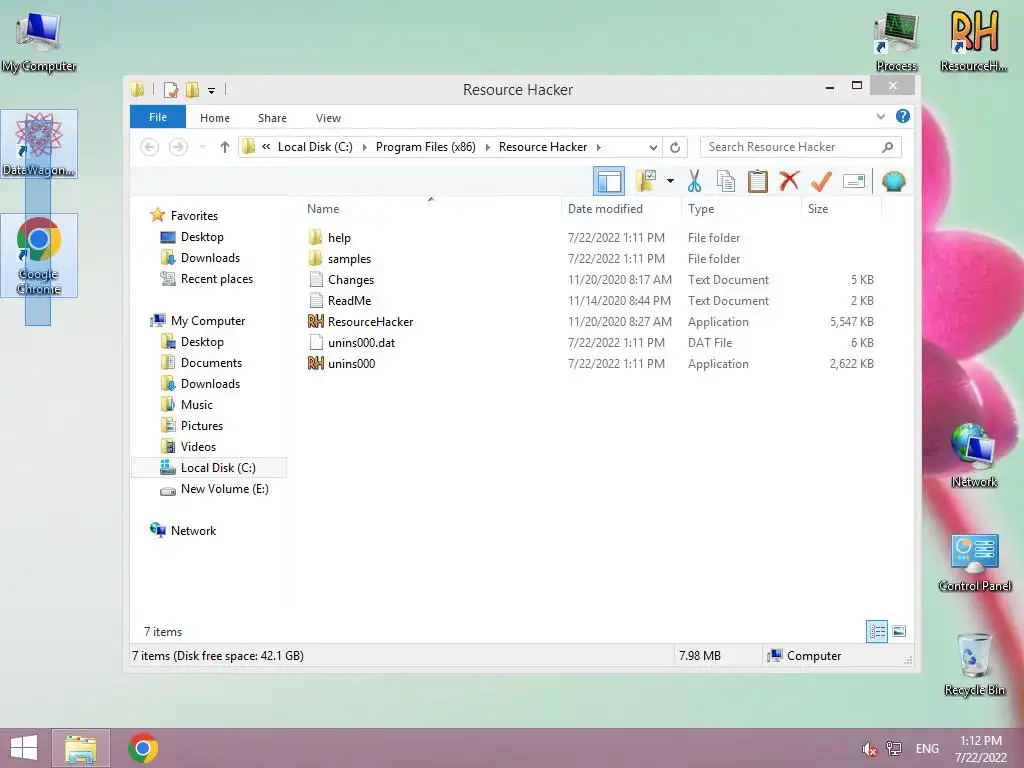1024x768 pixels.
Task: Toggle the preview pane toolbar button
Action: tap(609, 182)
